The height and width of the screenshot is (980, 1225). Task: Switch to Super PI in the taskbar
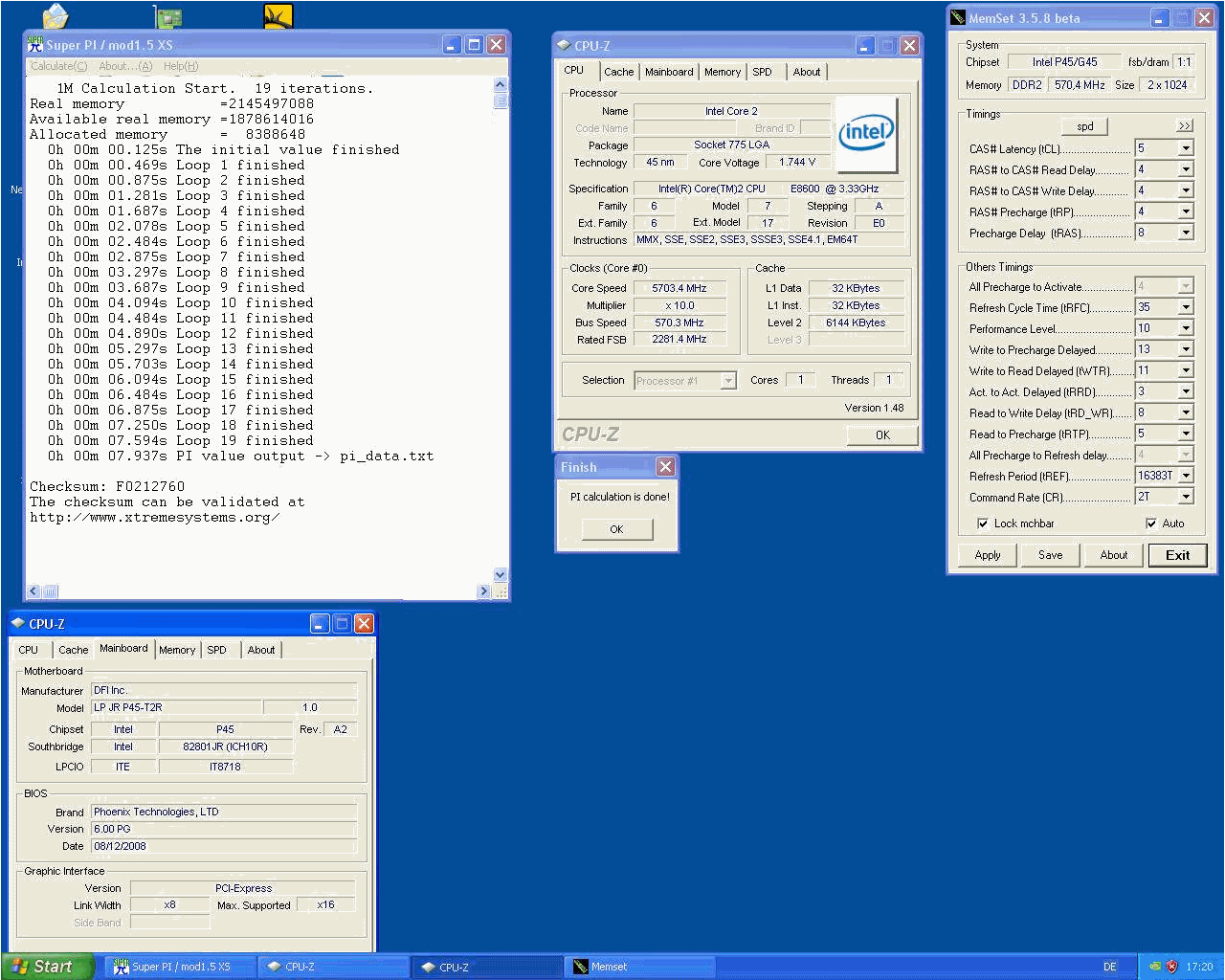pos(180,967)
